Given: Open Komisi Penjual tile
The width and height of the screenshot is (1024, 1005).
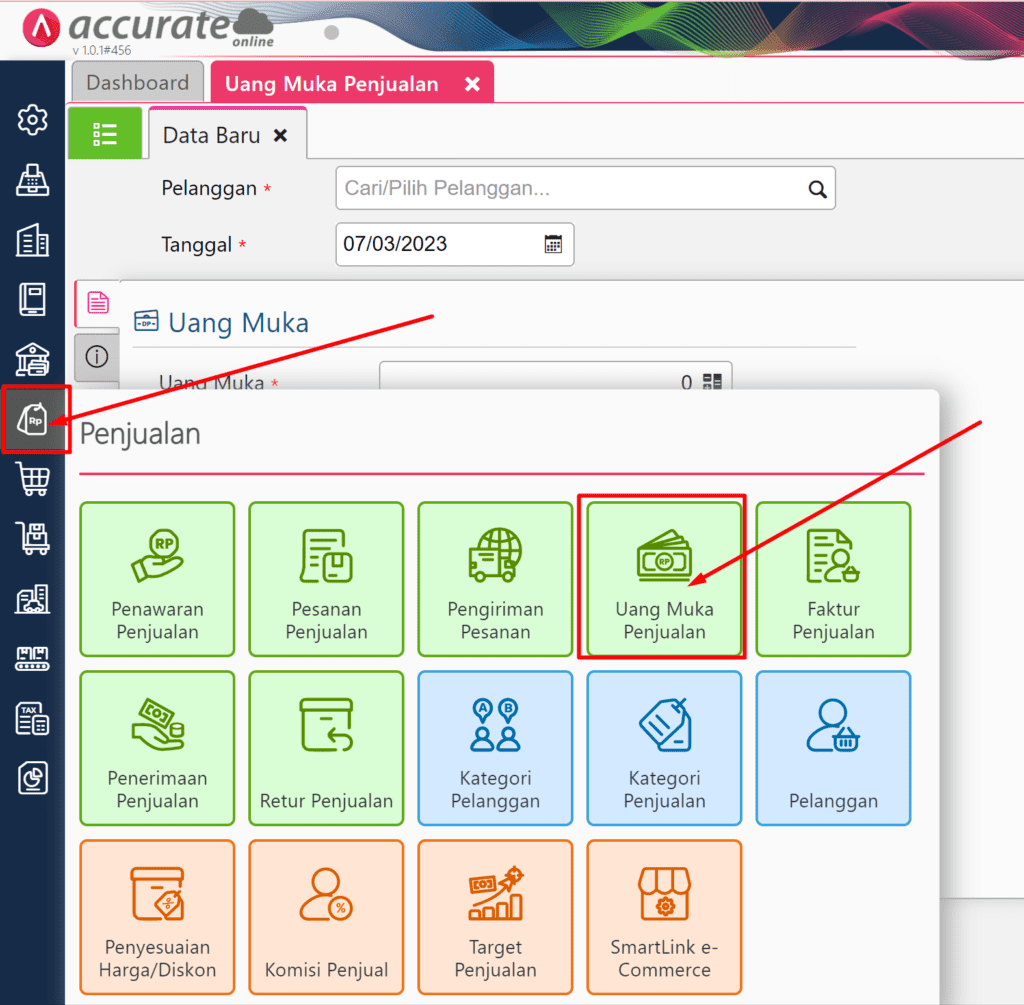Looking at the screenshot, I should pyautogui.click(x=326, y=917).
